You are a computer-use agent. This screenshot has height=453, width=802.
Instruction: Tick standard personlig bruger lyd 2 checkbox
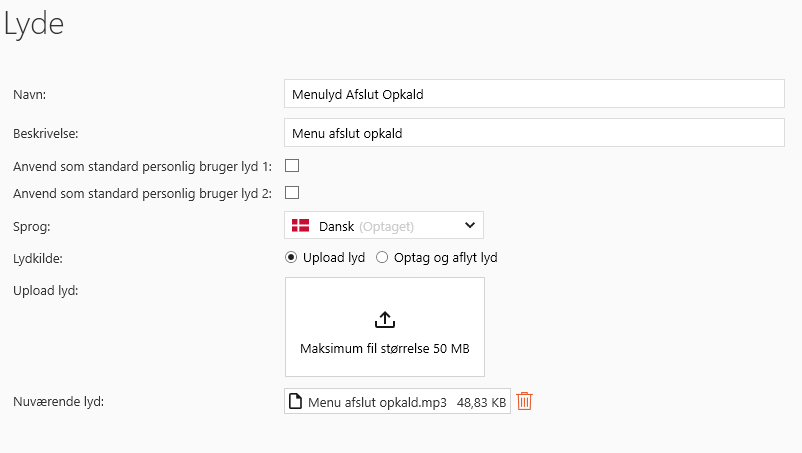293,192
